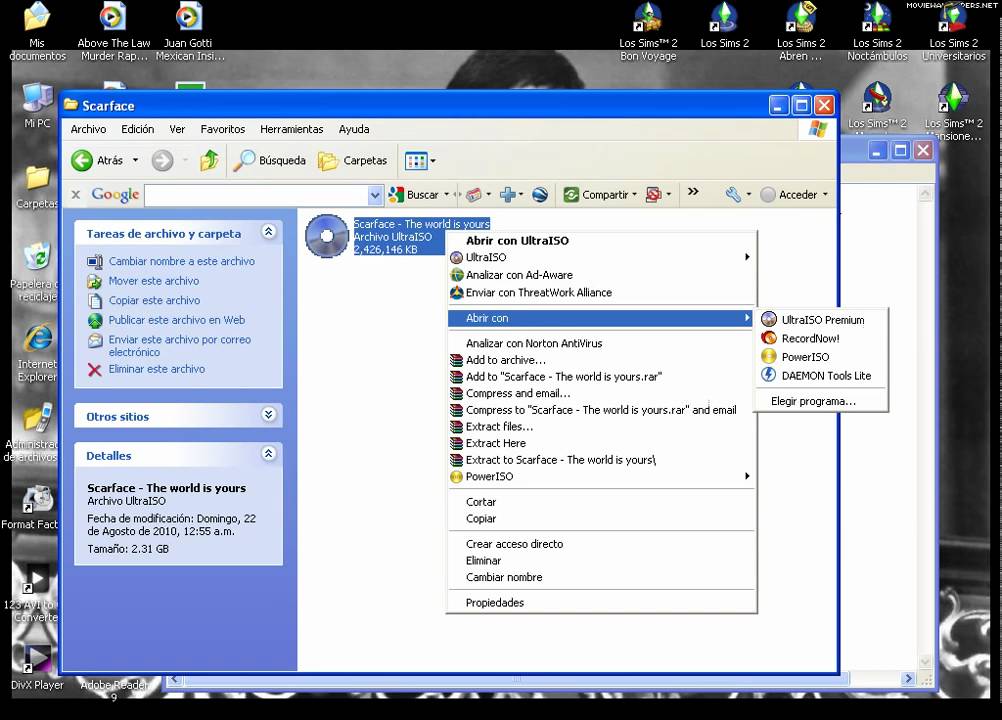Click Publicar este archivo en Web
This screenshot has width=1002, height=720.
click(176, 320)
